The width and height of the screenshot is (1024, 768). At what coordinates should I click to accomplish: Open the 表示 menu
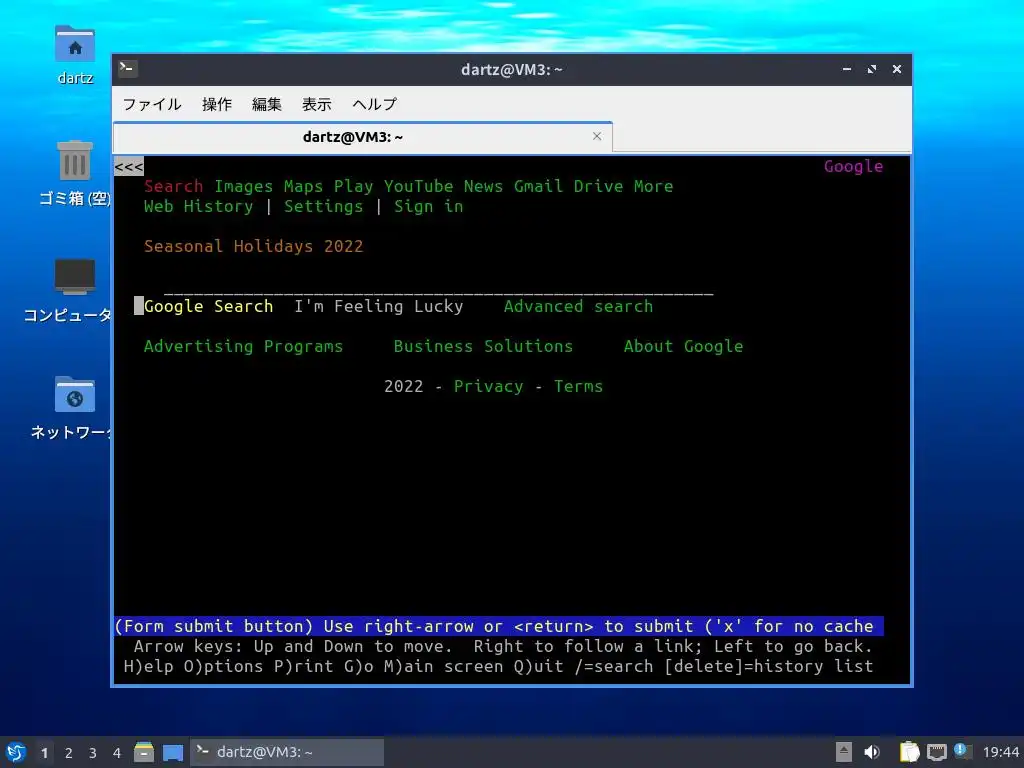coord(317,104)
